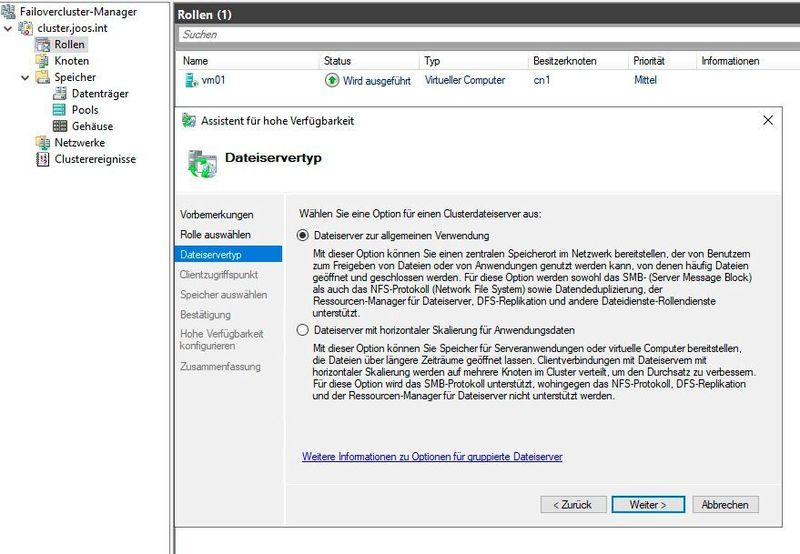Select the Zusammenfassung wizard step
The width and height of the screenshot is (800, 554).
coord(220,366)
